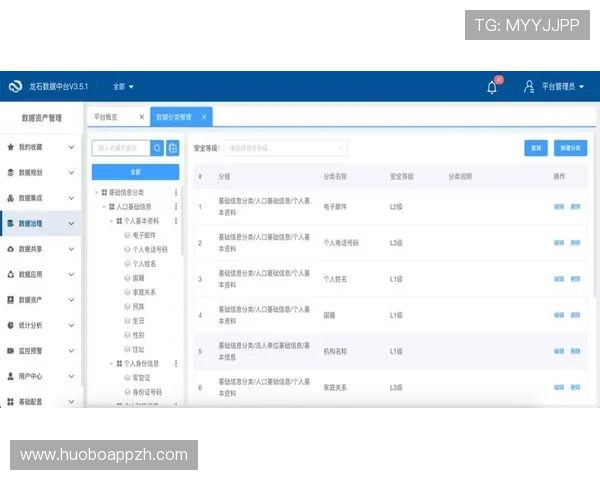Image resolution: width=600 pixels, height=480 pixels.
Task: Click the blue 全部 button above tree
Action: [135, 172]
